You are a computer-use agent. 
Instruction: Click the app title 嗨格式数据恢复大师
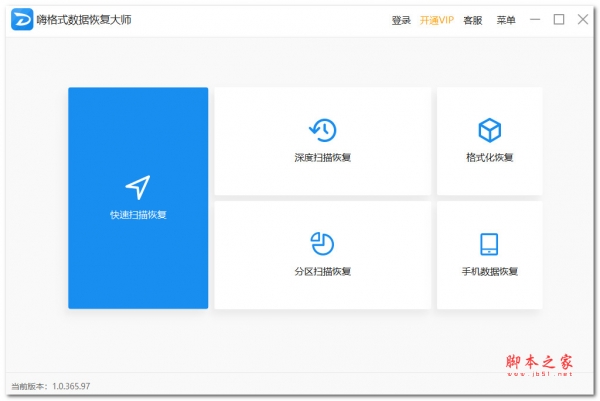[x=84, y=20]
